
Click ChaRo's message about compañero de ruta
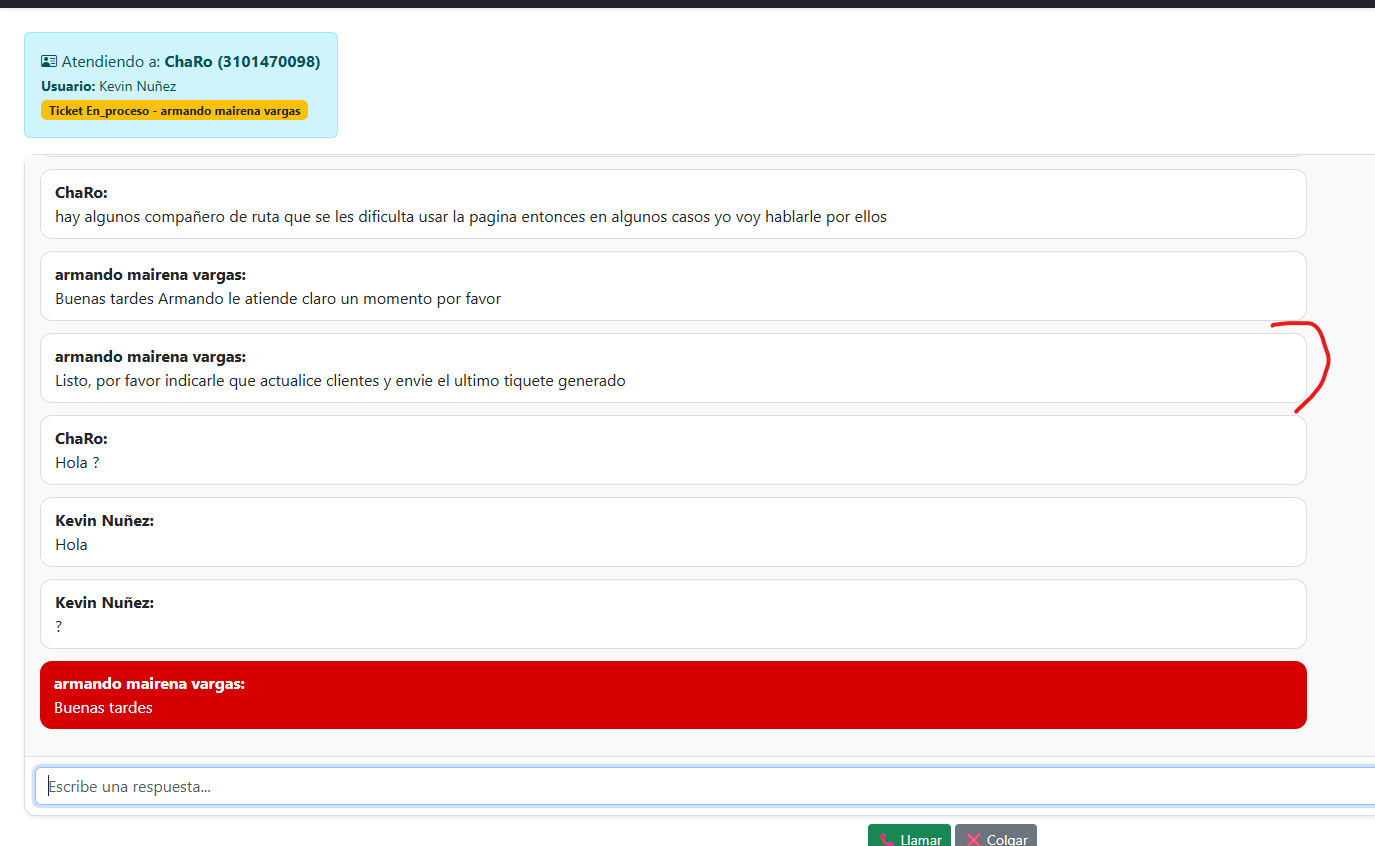point(673,204)
